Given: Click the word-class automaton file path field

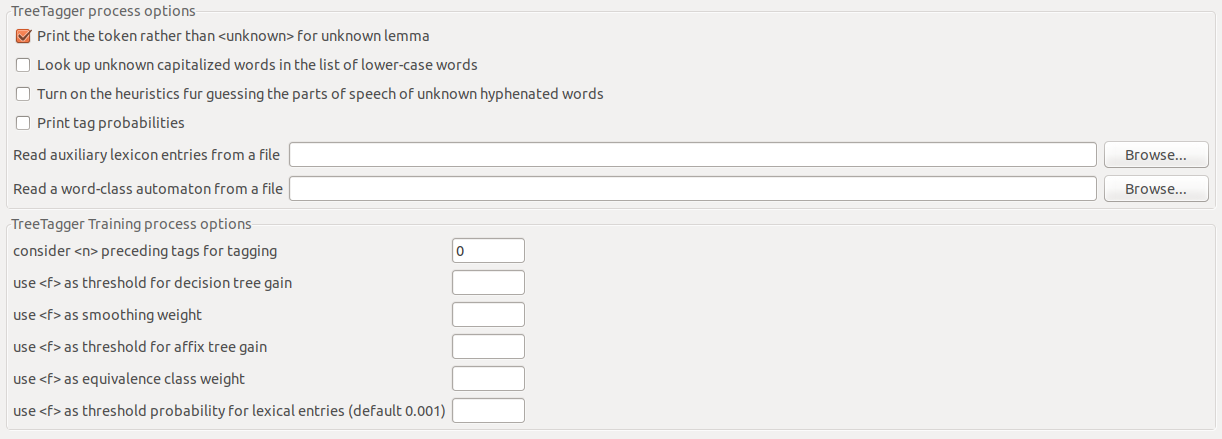Looking at the screenshot, I should tap(692, 188).
